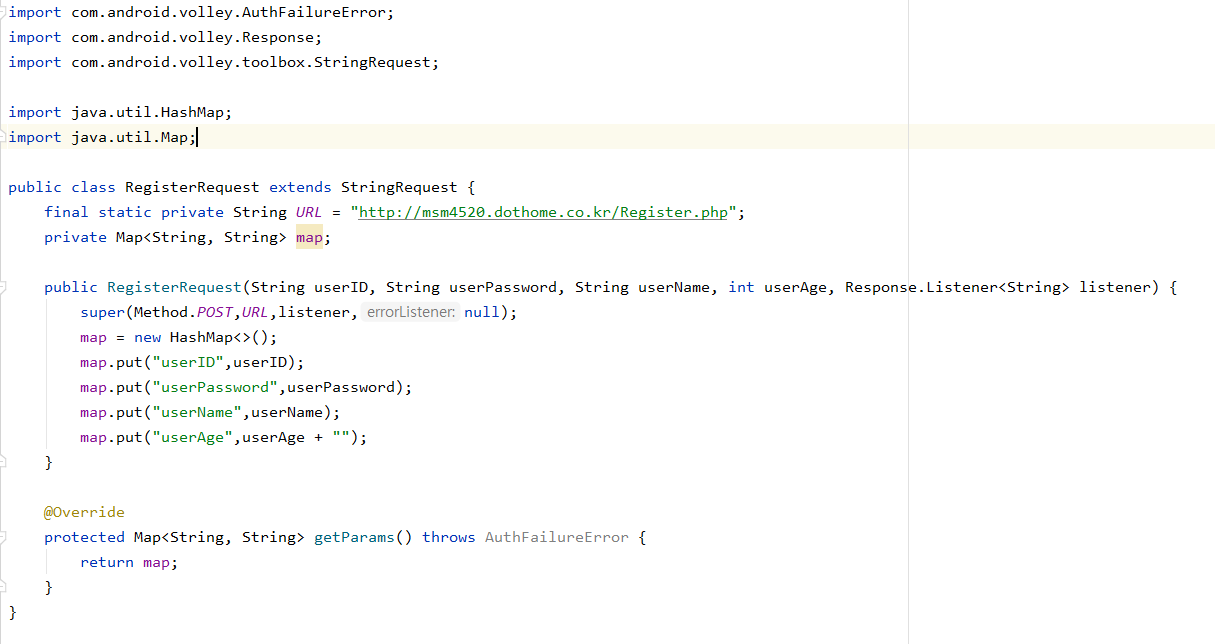
Task: Click the errorListener: inlay parameter hint
Action: (410, 312)
